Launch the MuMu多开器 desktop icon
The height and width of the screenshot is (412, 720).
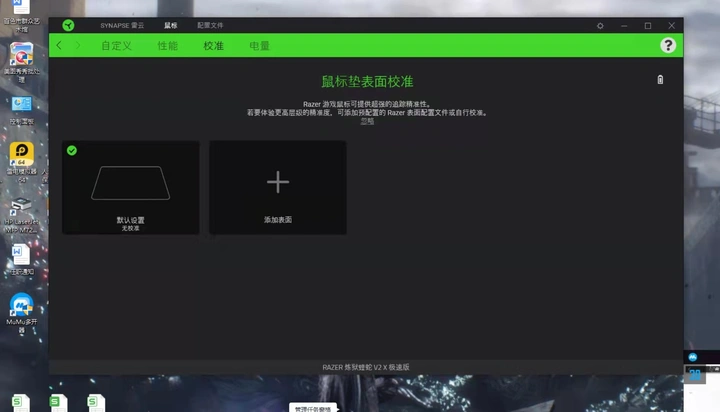[22, 313]
